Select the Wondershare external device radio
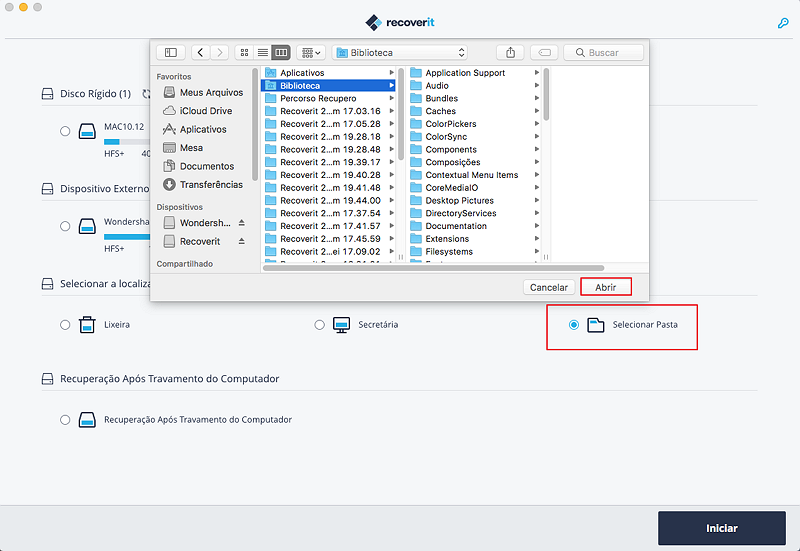 coord(65,226)
